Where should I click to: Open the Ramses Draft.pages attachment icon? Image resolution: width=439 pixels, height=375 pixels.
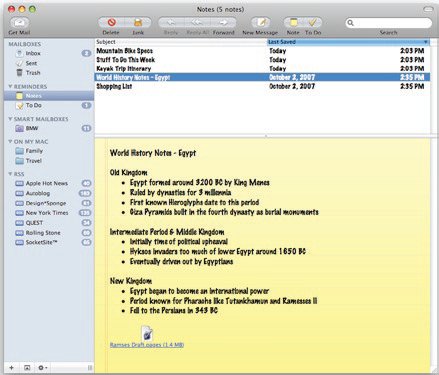tap(147, 333)
